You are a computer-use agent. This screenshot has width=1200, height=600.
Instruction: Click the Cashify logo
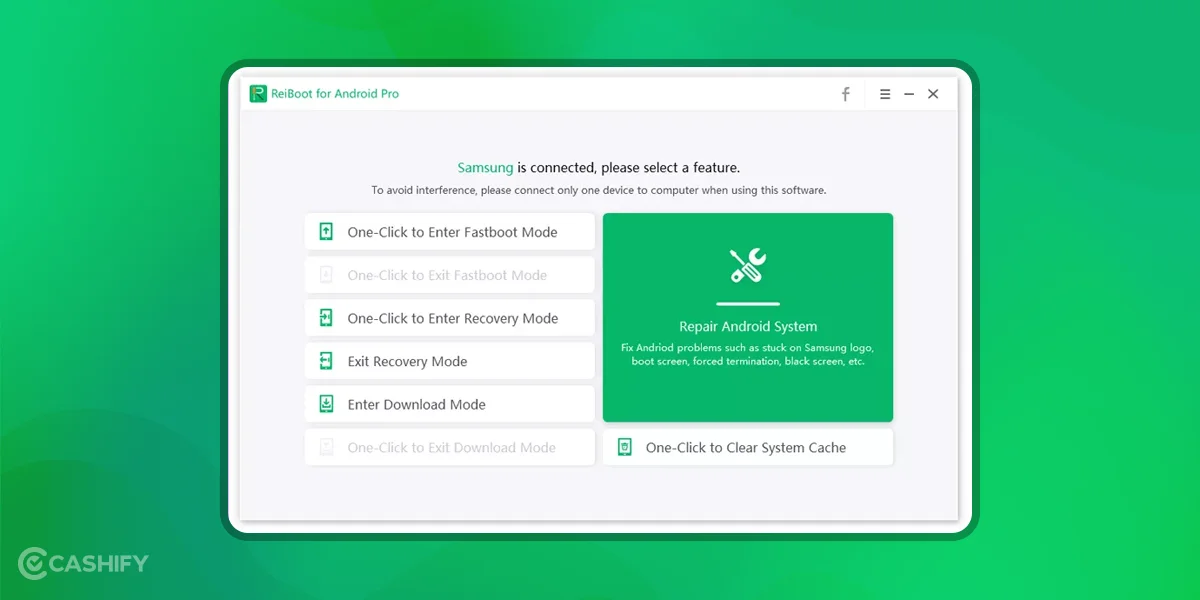pos(81,563)
